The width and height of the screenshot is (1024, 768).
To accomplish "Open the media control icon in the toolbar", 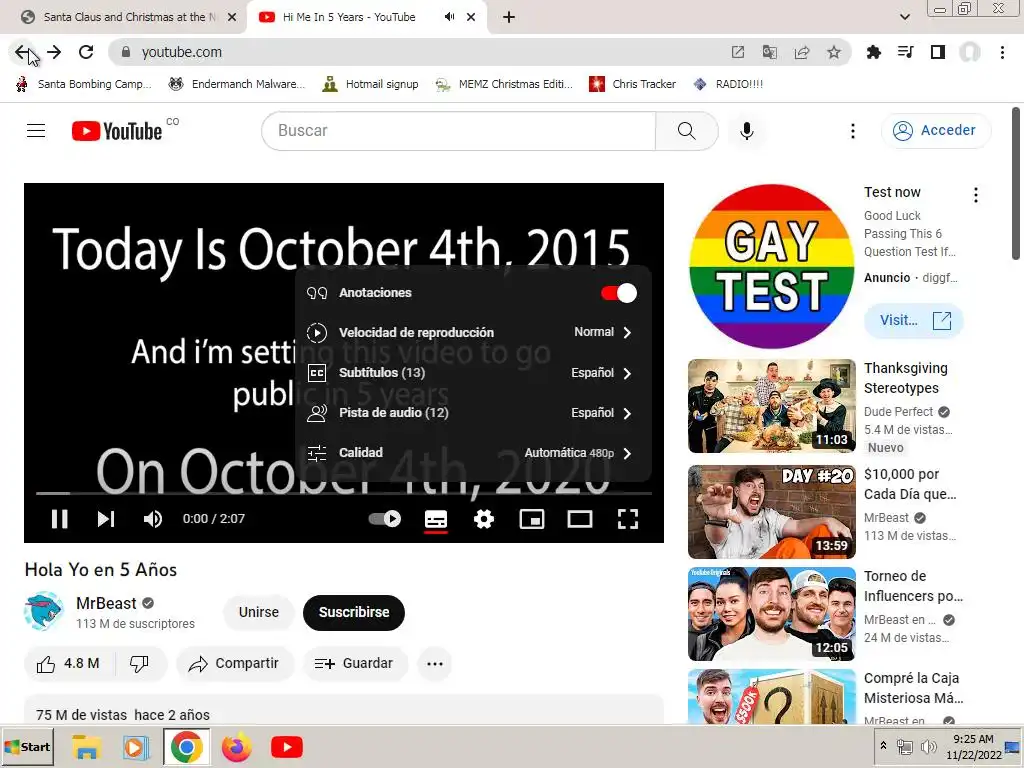I will coord(906,52).
